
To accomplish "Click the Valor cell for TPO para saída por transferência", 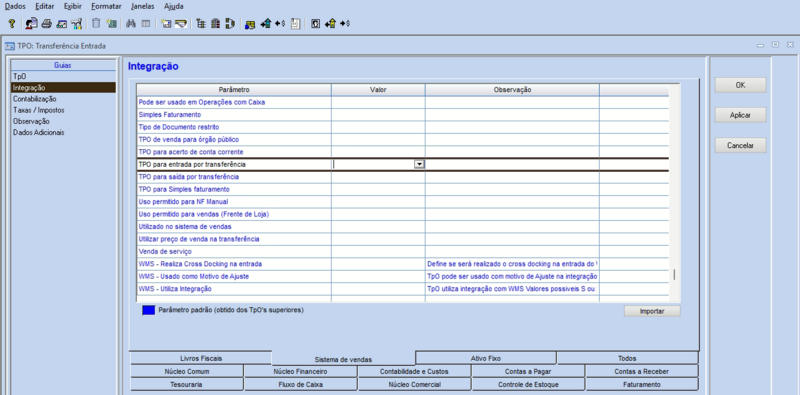I will coord(378,177).
